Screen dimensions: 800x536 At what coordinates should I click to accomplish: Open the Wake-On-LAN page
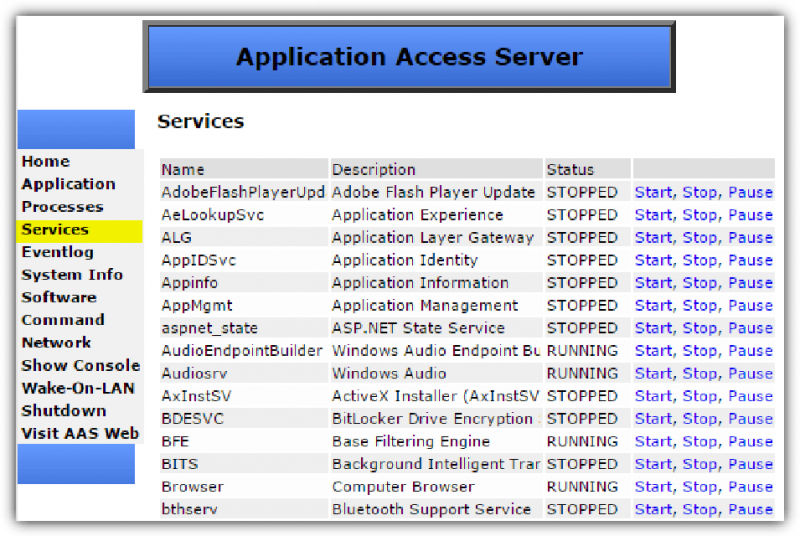pos(78,388)
